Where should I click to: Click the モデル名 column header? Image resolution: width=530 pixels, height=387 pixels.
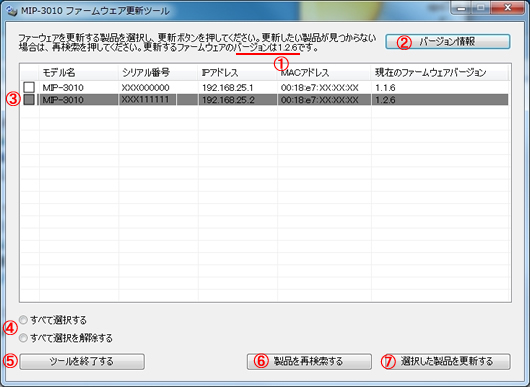(x=79, y=72)
